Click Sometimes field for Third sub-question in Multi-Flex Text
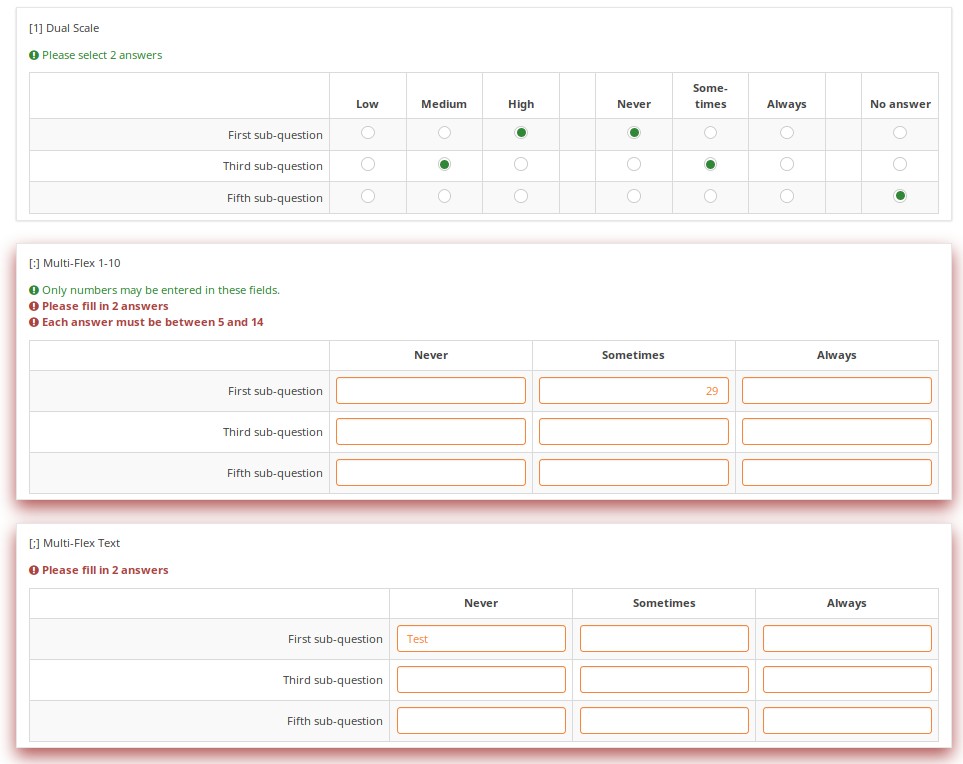This screenshot has height=764, width=963. click(x=664, y=679)
